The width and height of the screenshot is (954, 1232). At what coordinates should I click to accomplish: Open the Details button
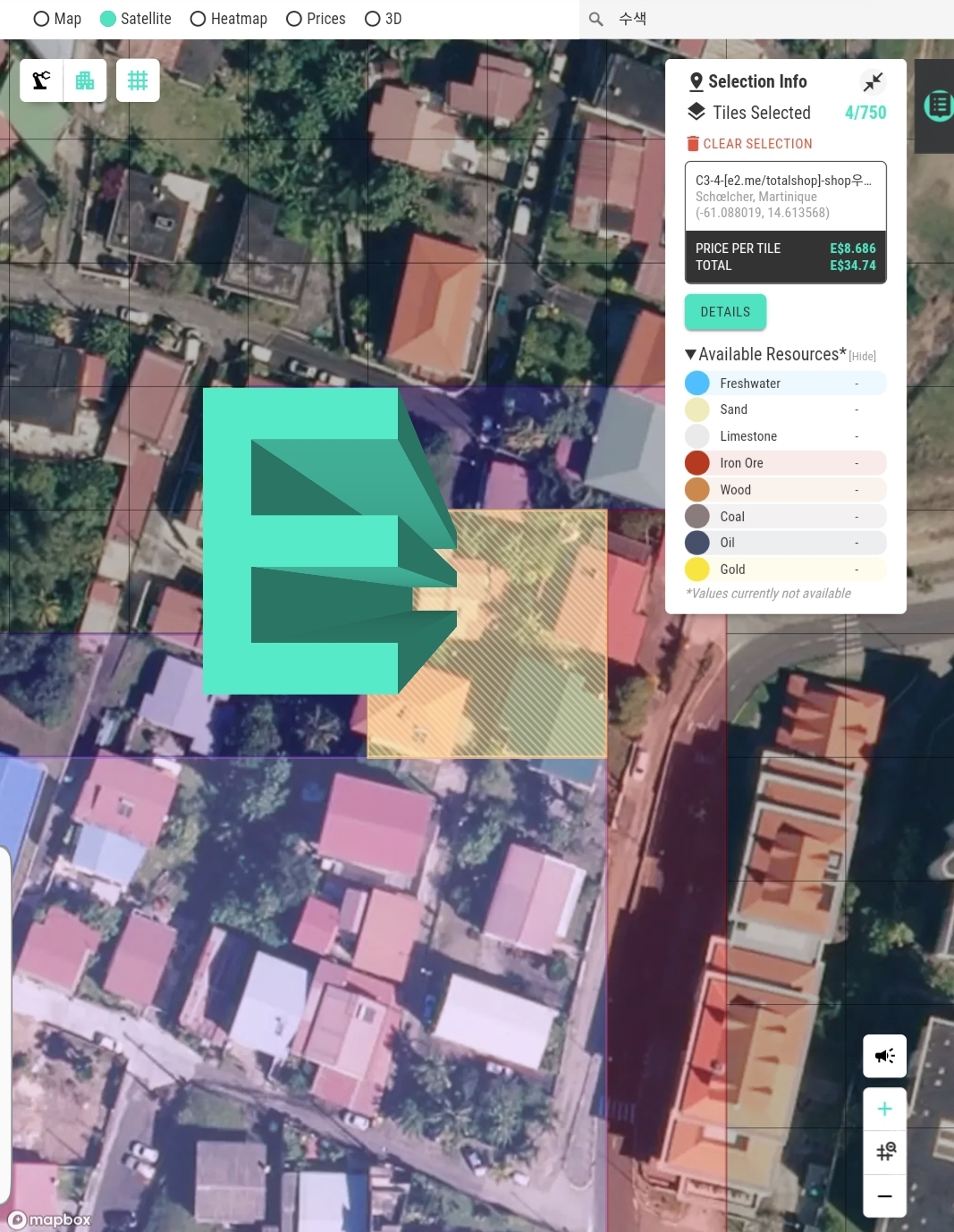click(x=725, y=312)
